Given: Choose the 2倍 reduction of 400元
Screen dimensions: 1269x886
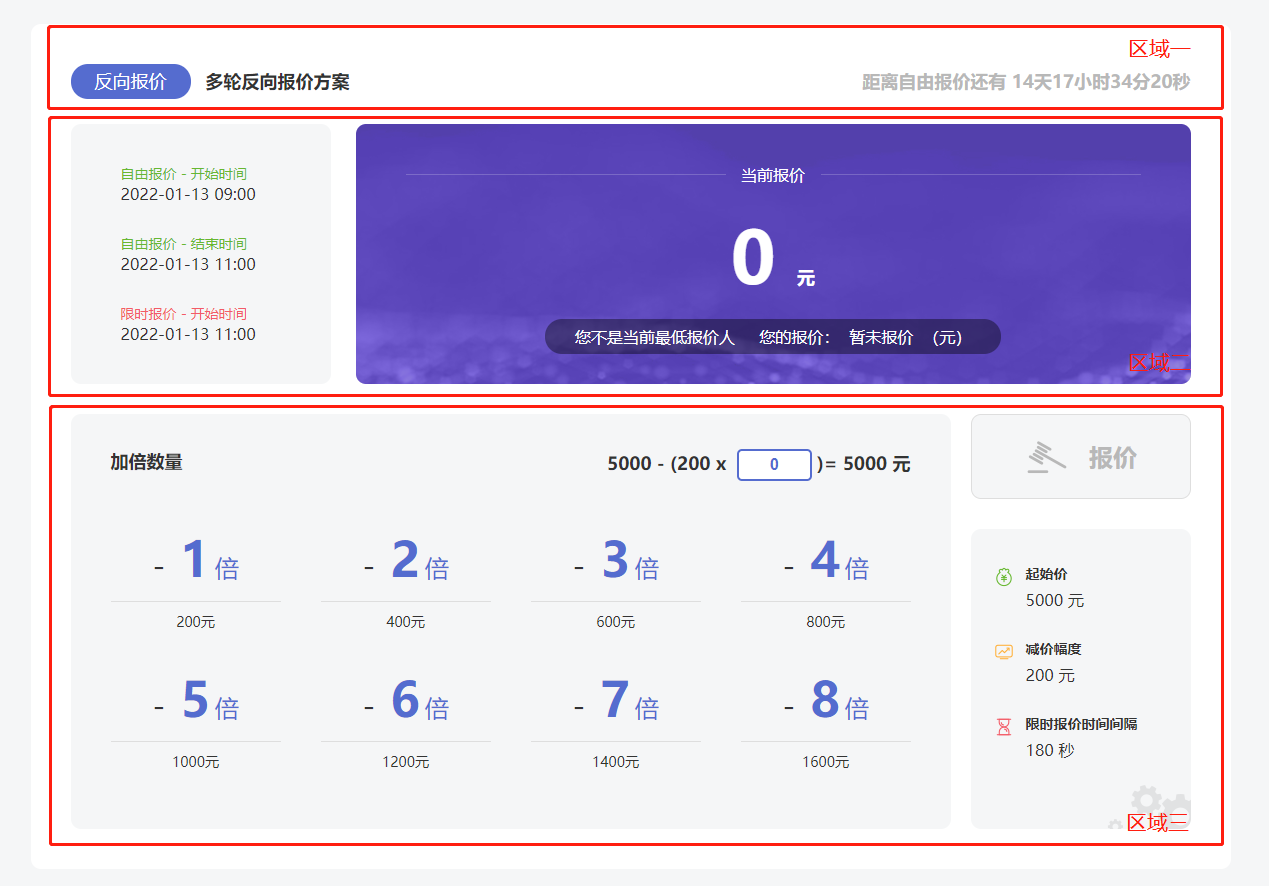Looking at the screenshot, I should tap(406, 562).
